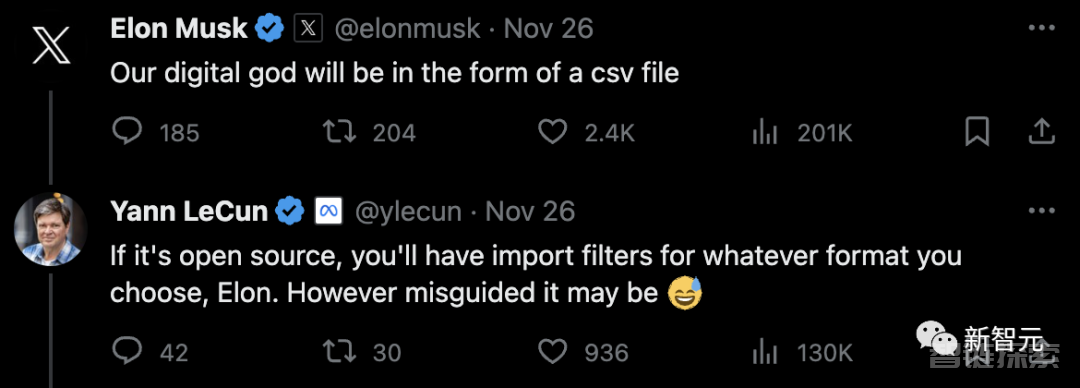Share Elon Musk's tweet via upload icon
This screenshot has height=388, width=1080.
pyautogui.click(x=1041, y=132)
